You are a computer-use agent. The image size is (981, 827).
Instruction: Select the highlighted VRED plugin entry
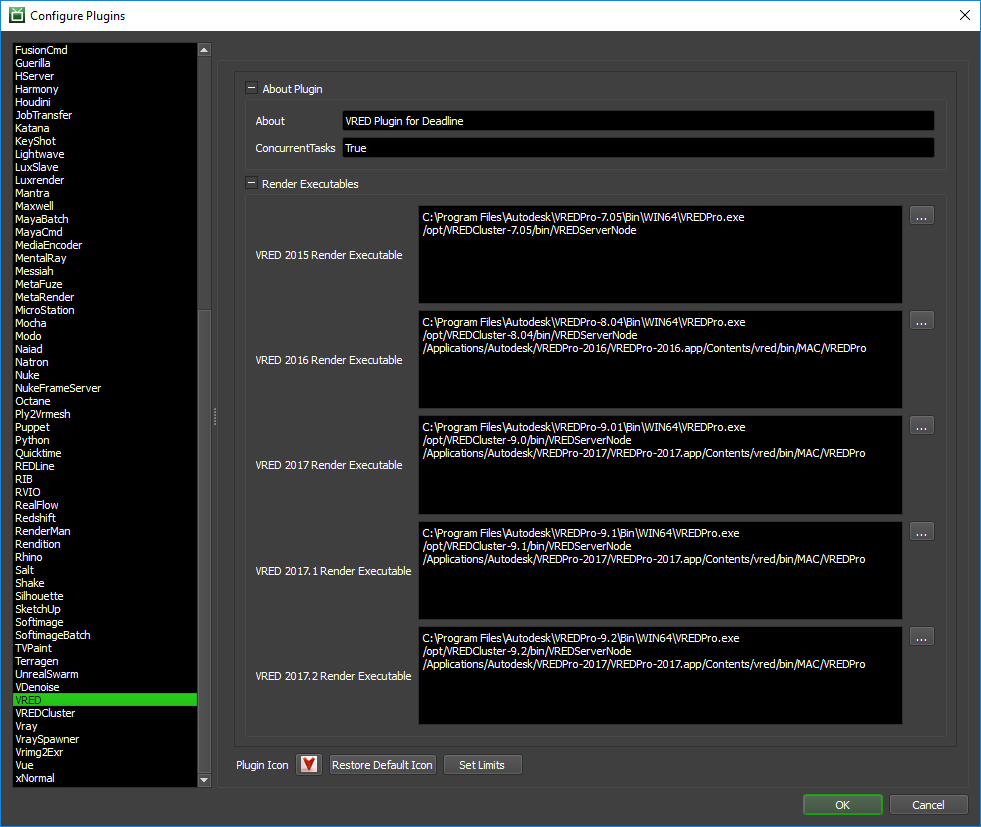[105, 701]
